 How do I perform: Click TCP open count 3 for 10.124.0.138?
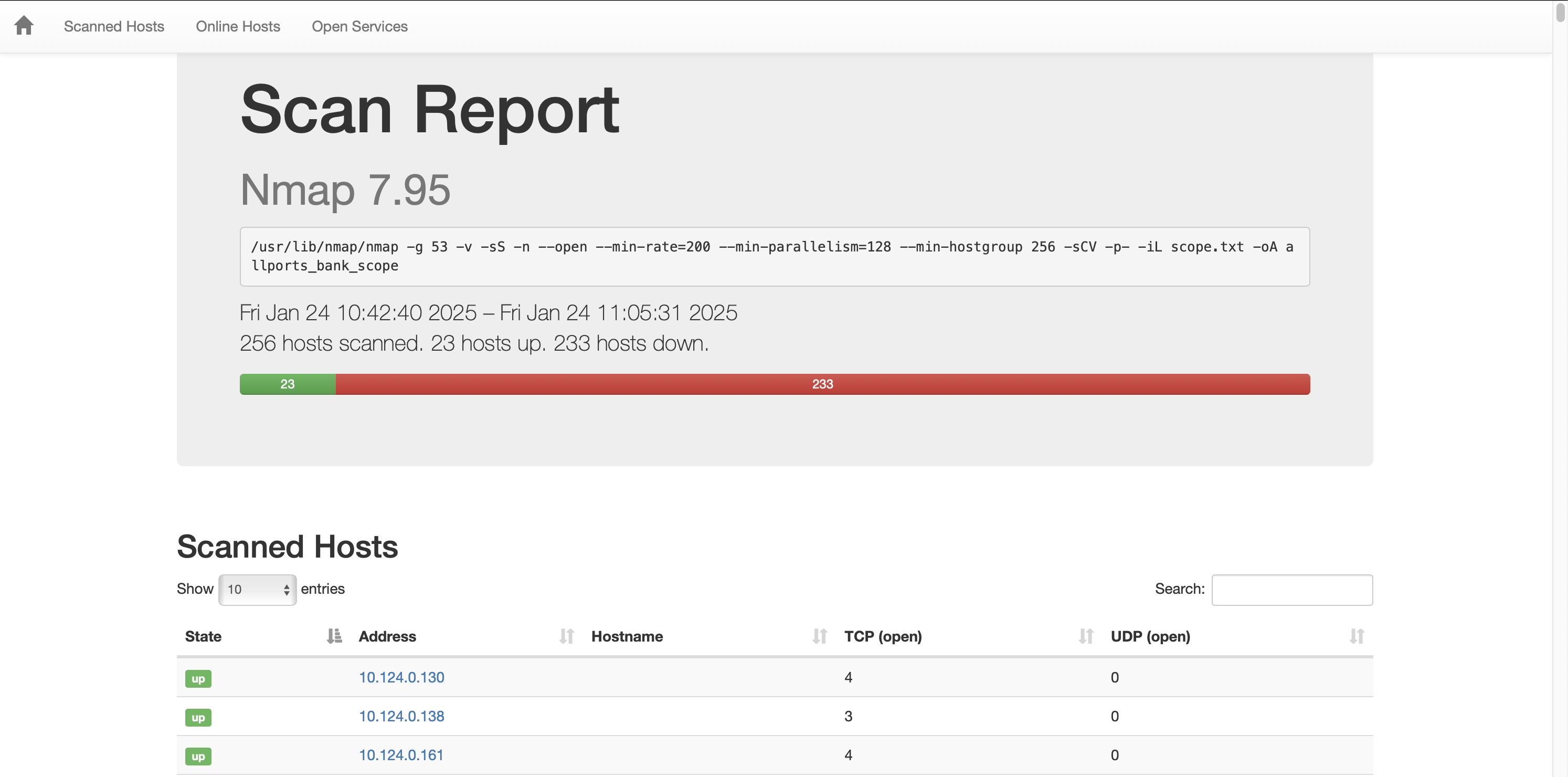click(848, 716)
